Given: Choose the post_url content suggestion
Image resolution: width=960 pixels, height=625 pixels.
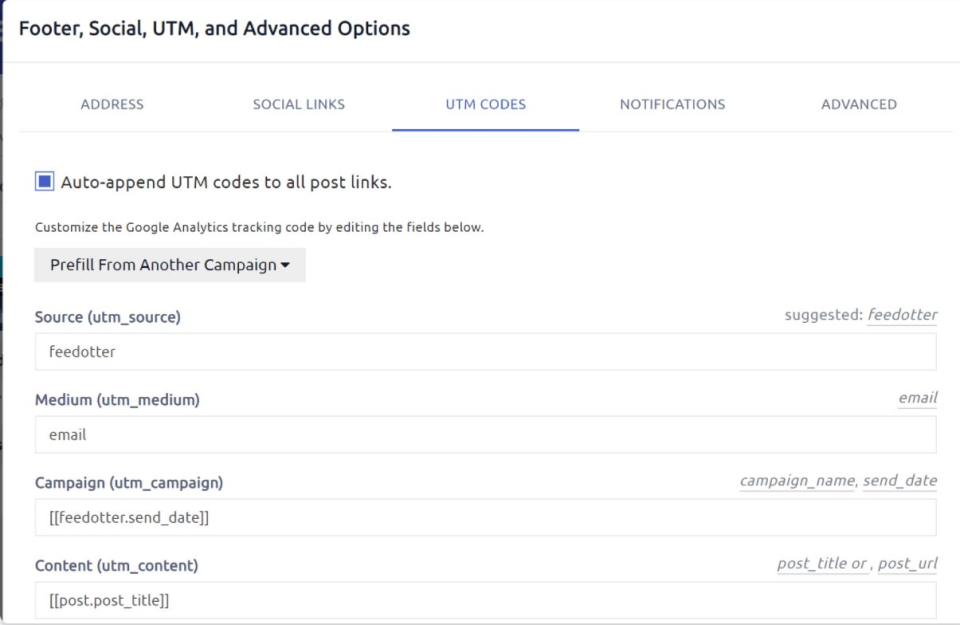Looking at the screenshot, I should [x=910, y=562].
